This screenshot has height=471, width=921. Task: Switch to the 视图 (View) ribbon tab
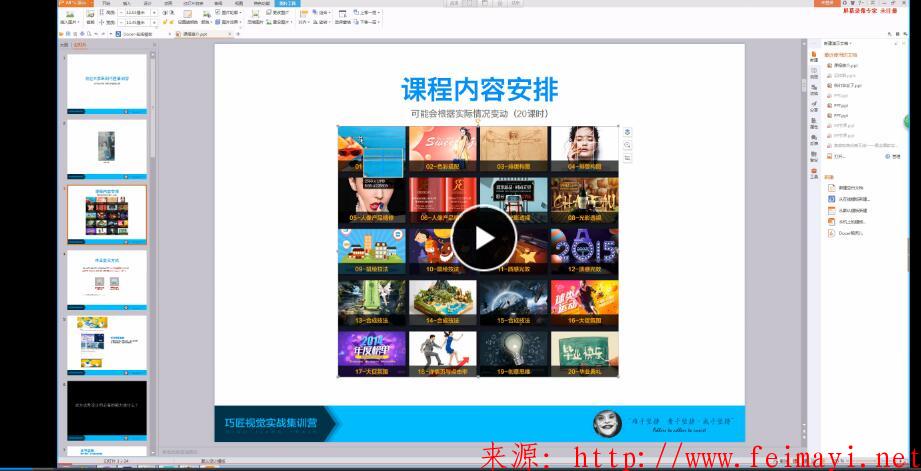(x=239, y=3)
